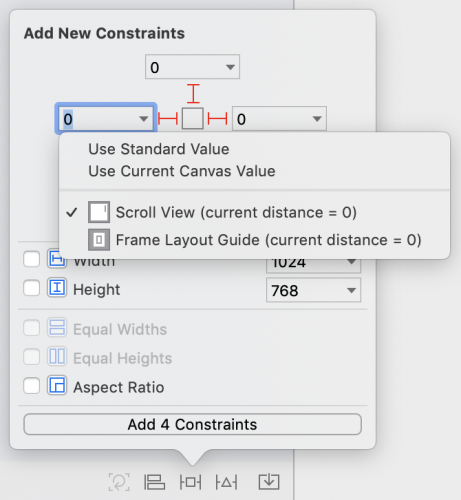Toggle the top red spacing strut

point(193,94)
